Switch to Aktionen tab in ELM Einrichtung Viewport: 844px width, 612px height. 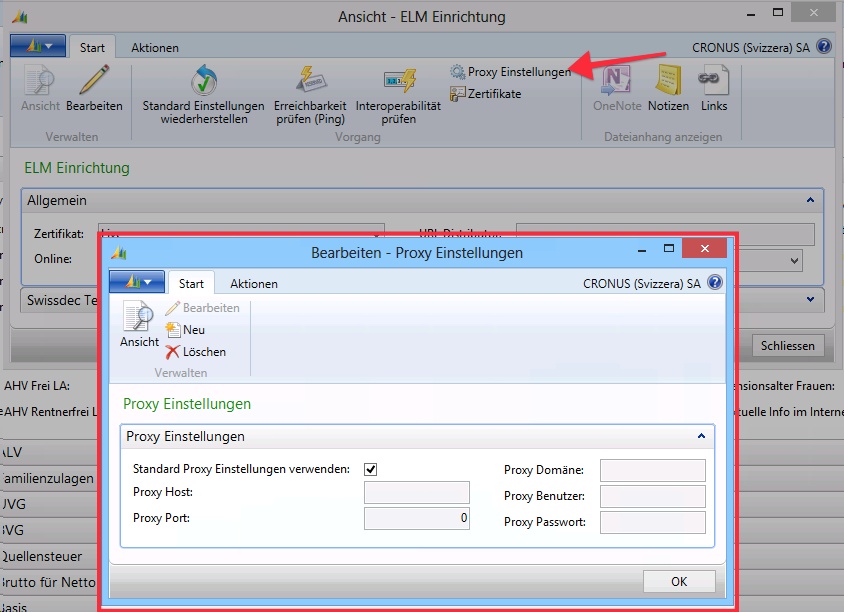coord(155,48)
